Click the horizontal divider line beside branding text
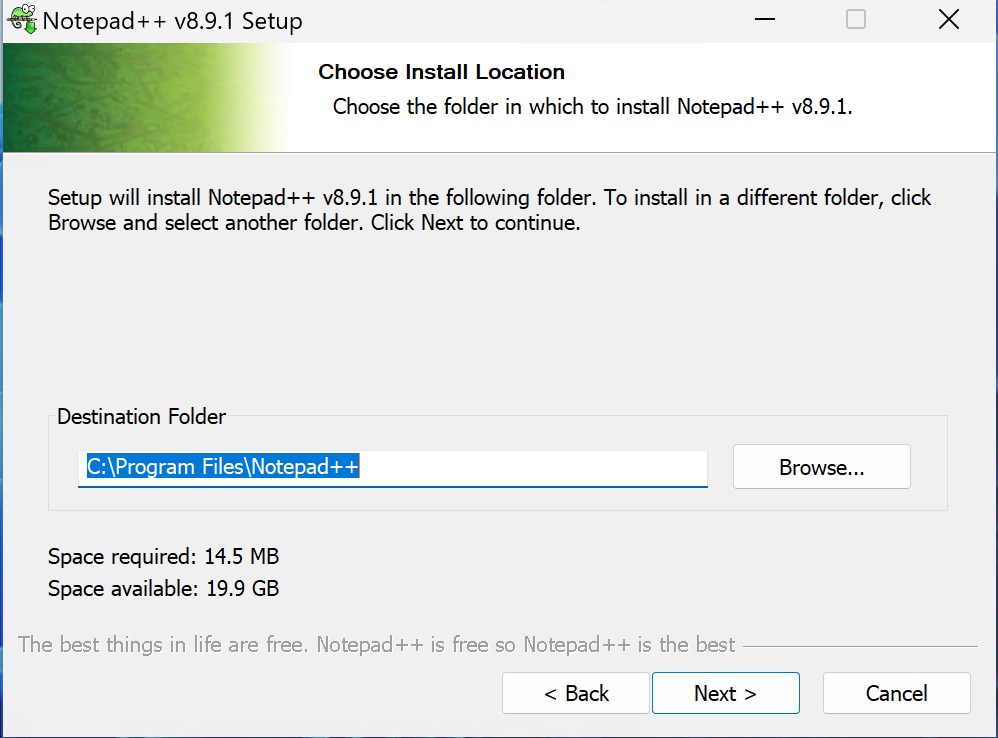The image size is (998, 738). 860,646
